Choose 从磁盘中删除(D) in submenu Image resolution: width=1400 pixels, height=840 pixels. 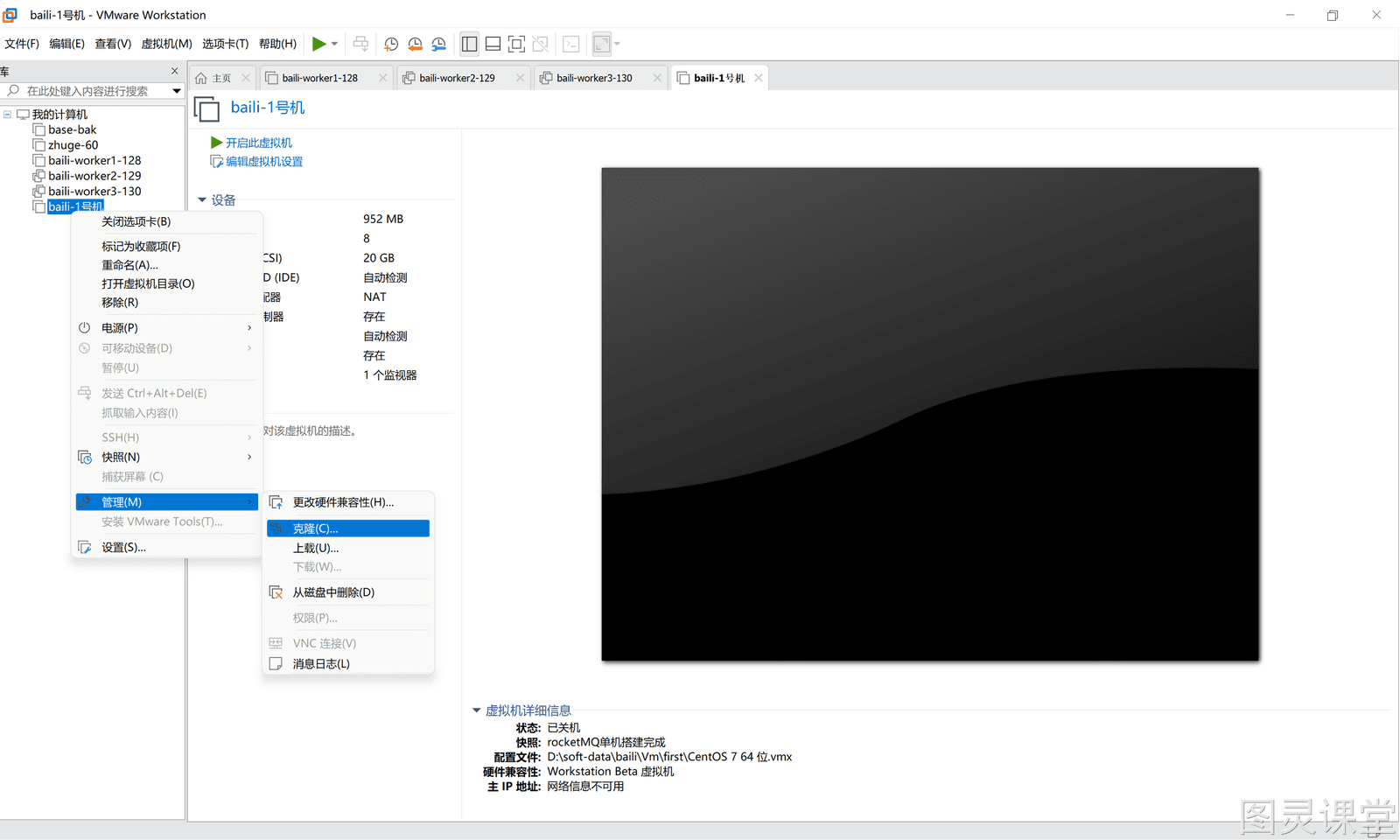[x=348, y=592]
